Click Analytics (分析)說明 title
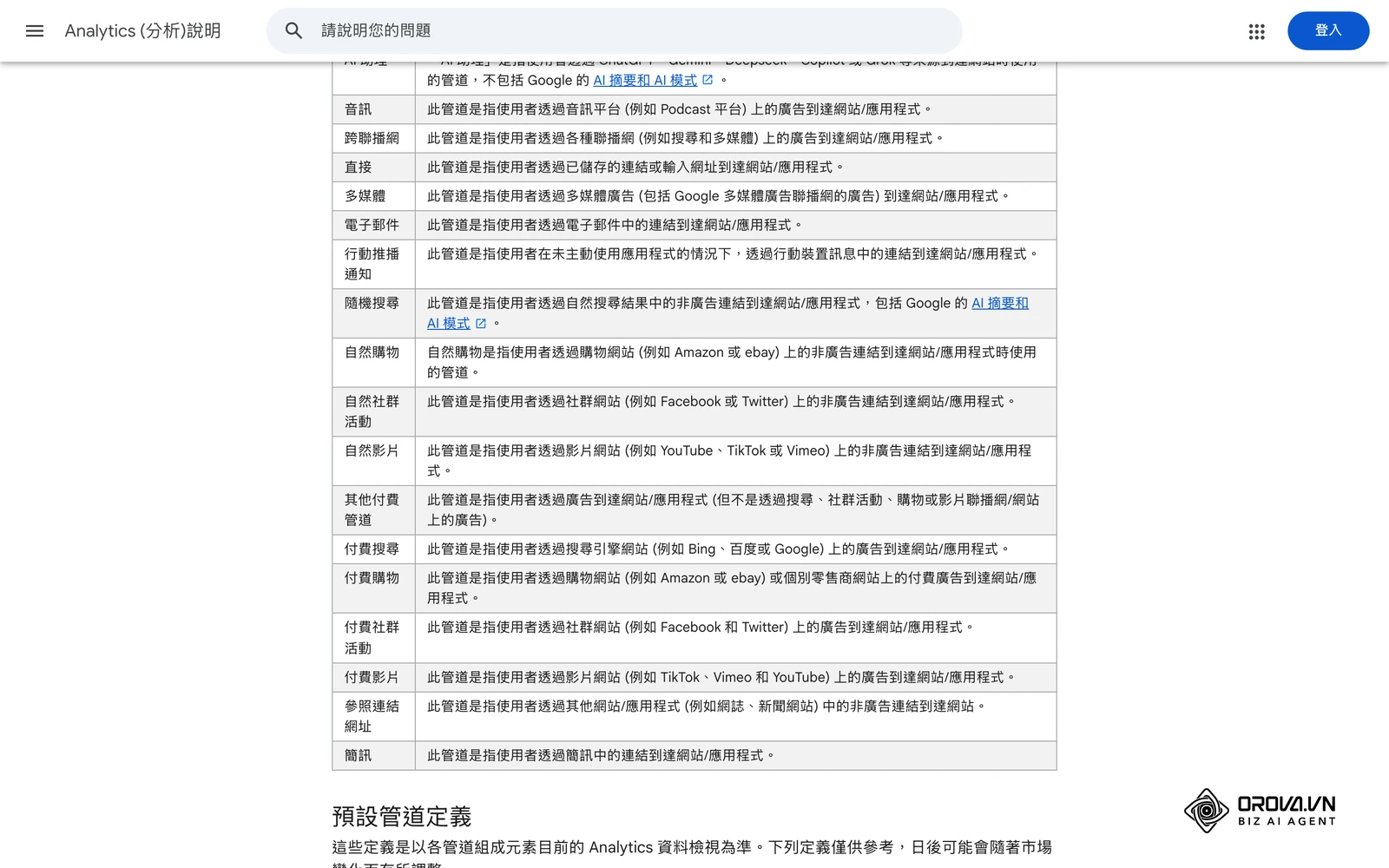 142,31
